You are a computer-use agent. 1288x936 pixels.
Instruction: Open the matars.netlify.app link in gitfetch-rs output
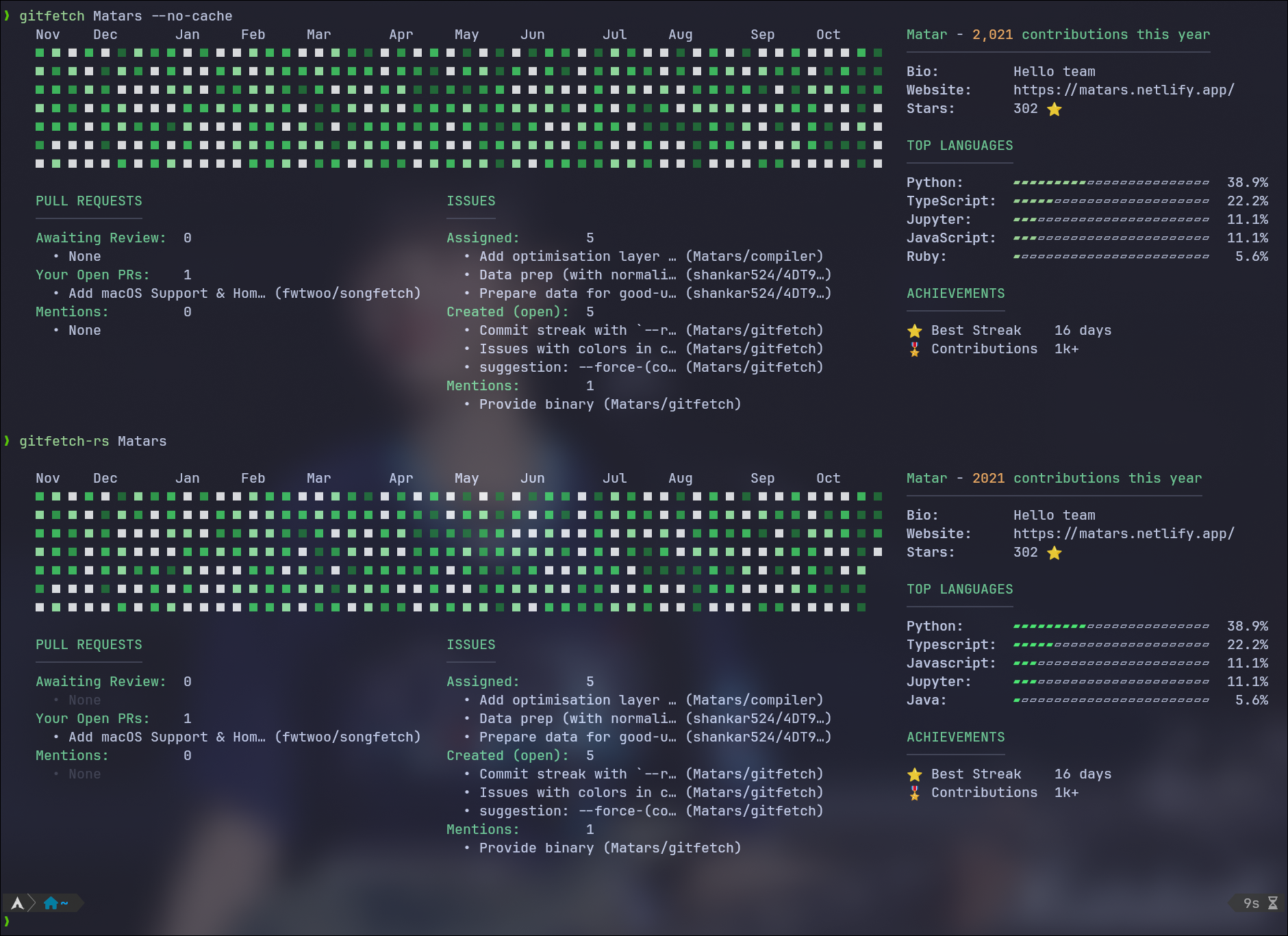pyautogui.click(x=1123, y=534)
